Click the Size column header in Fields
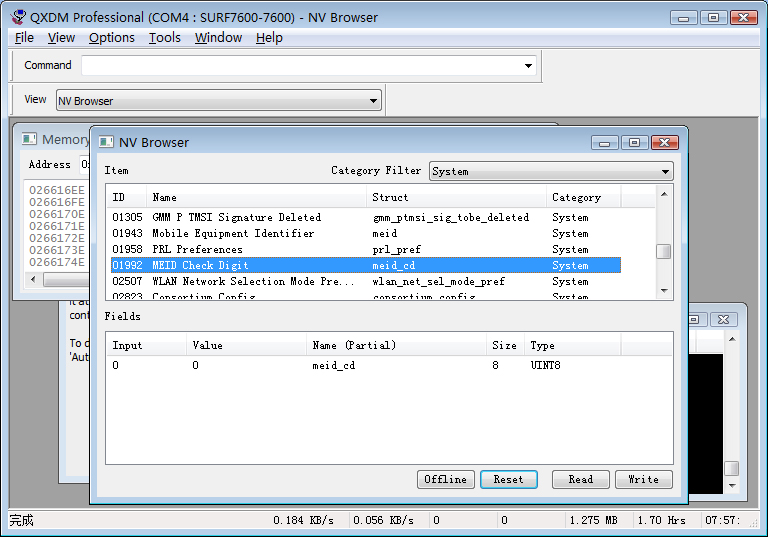The image size is (768, 537). (x=505, y=345)
